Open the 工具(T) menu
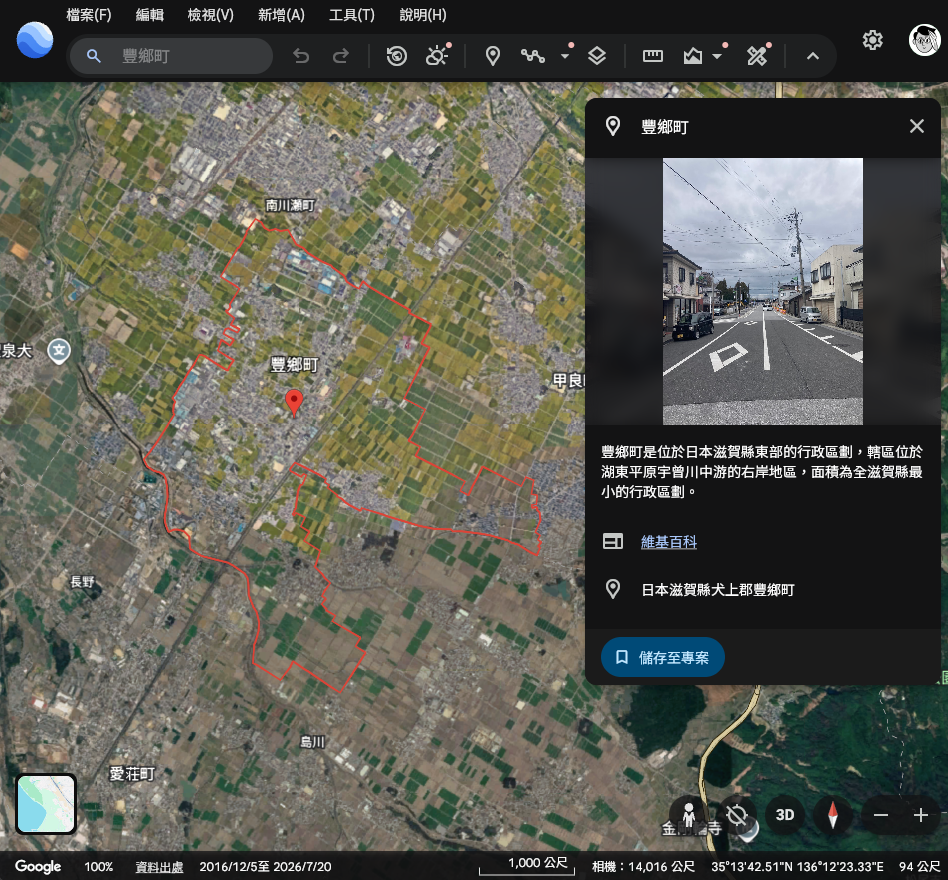 [352, 15]
